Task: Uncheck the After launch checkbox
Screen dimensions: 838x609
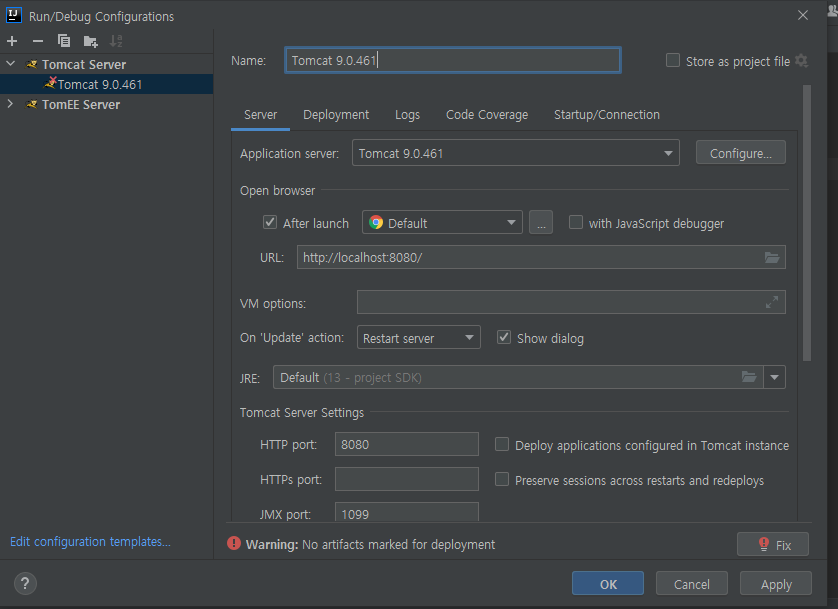Action: 270,222
